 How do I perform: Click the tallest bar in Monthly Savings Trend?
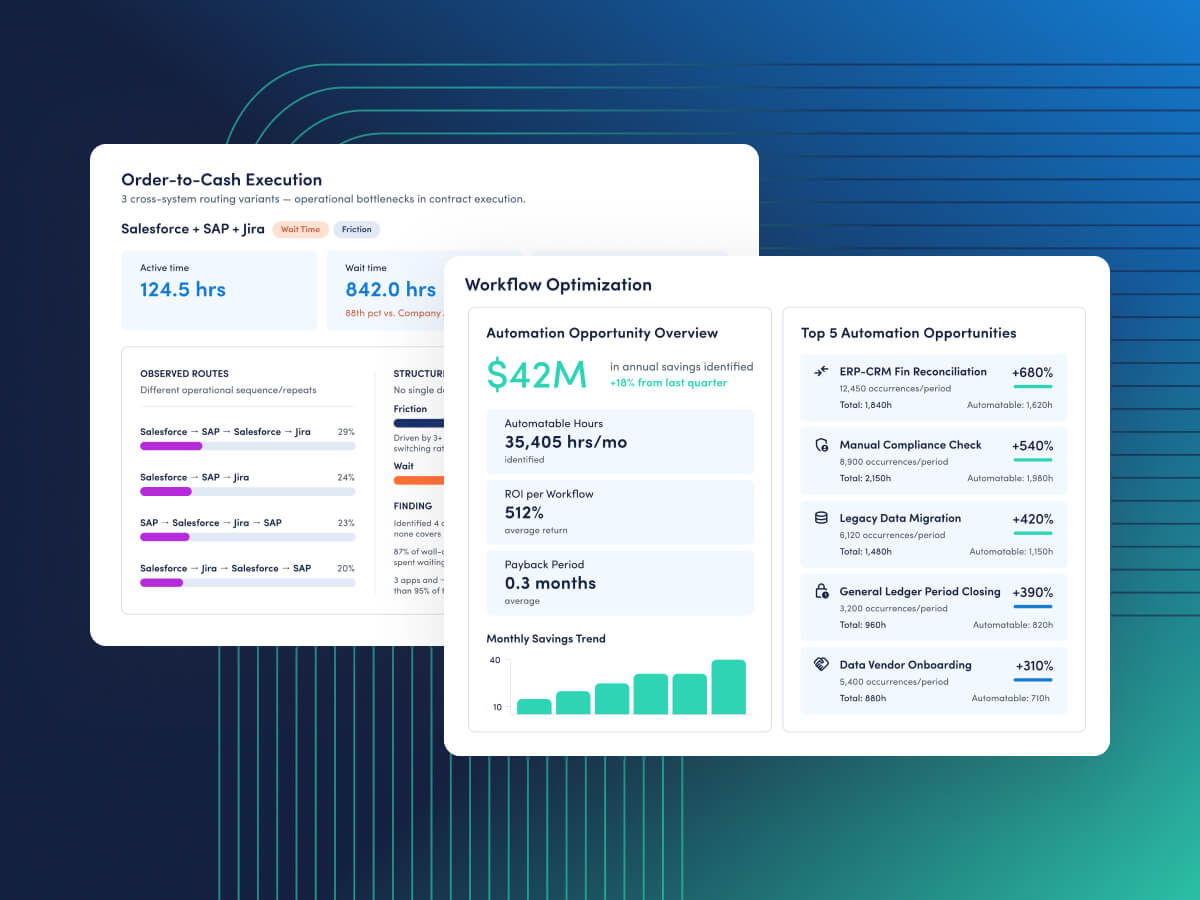728,687
